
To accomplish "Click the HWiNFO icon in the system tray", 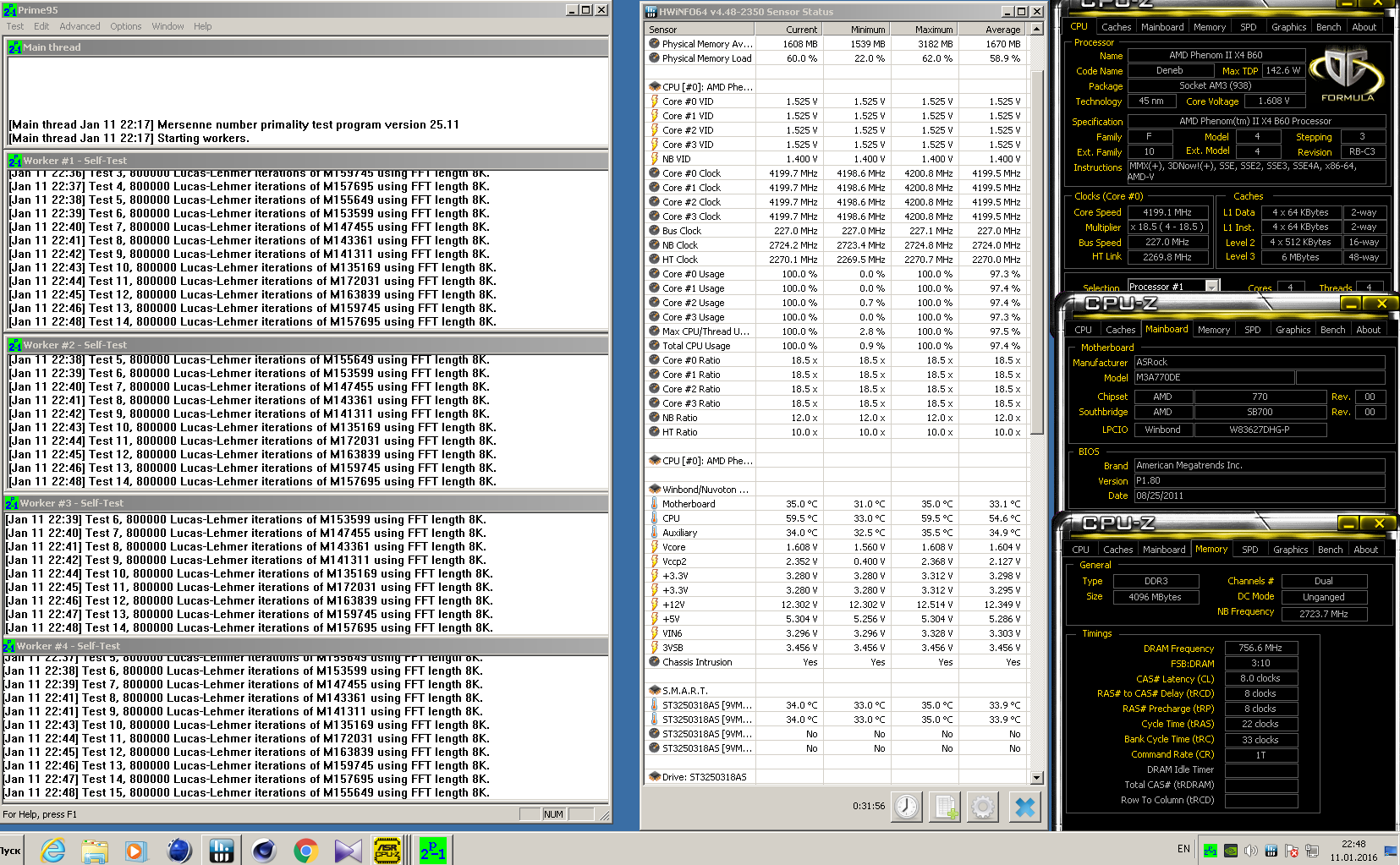I will pos(1271,851).
